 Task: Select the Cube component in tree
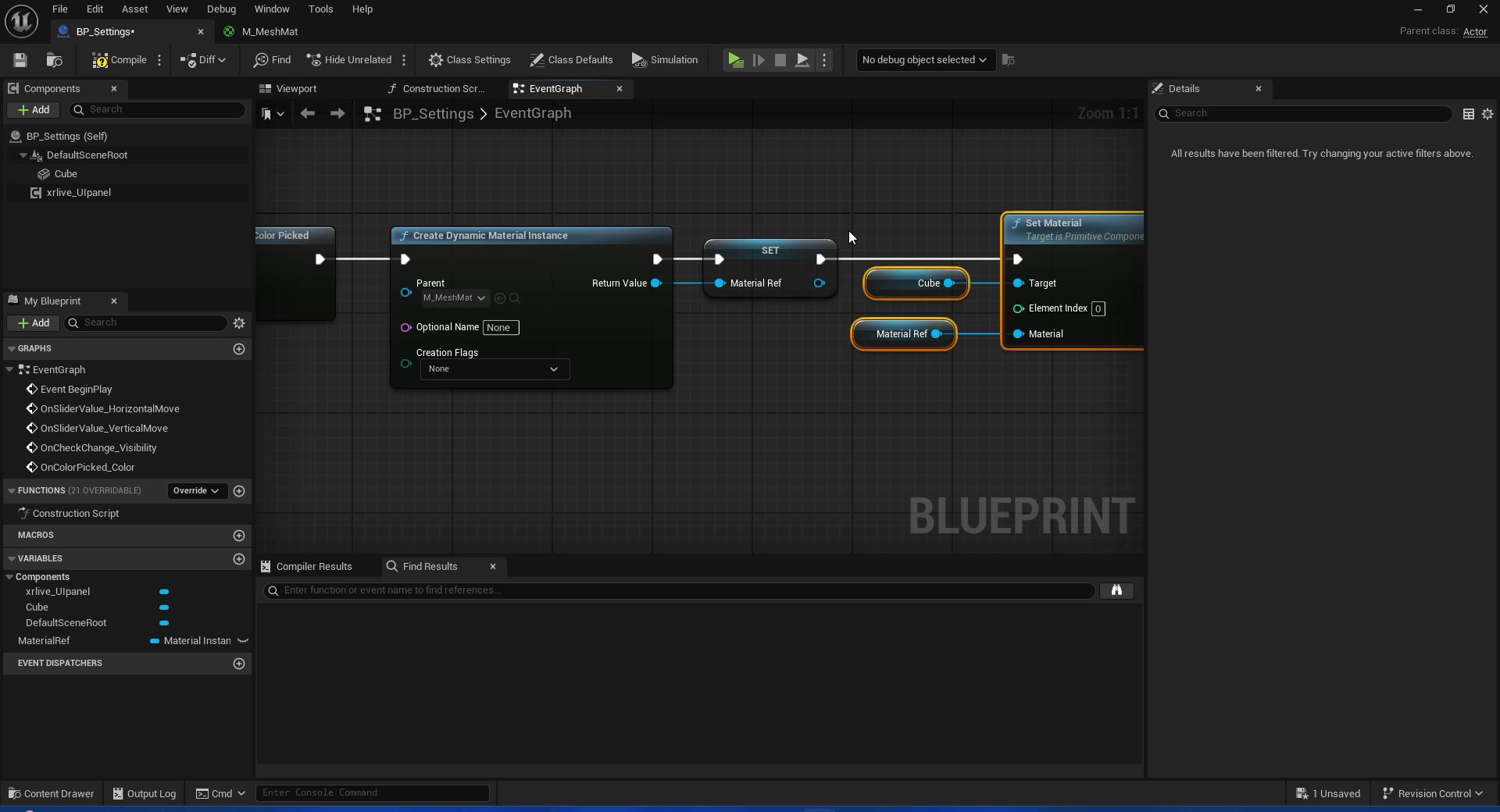click(x=66, y=174)
